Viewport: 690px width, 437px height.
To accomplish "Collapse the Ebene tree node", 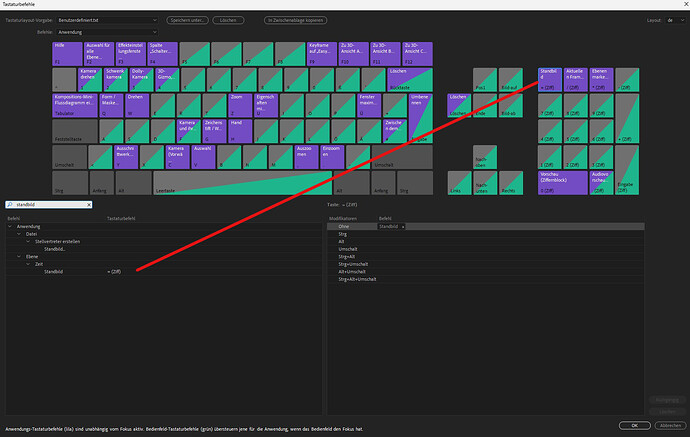I will click(19, 257).
